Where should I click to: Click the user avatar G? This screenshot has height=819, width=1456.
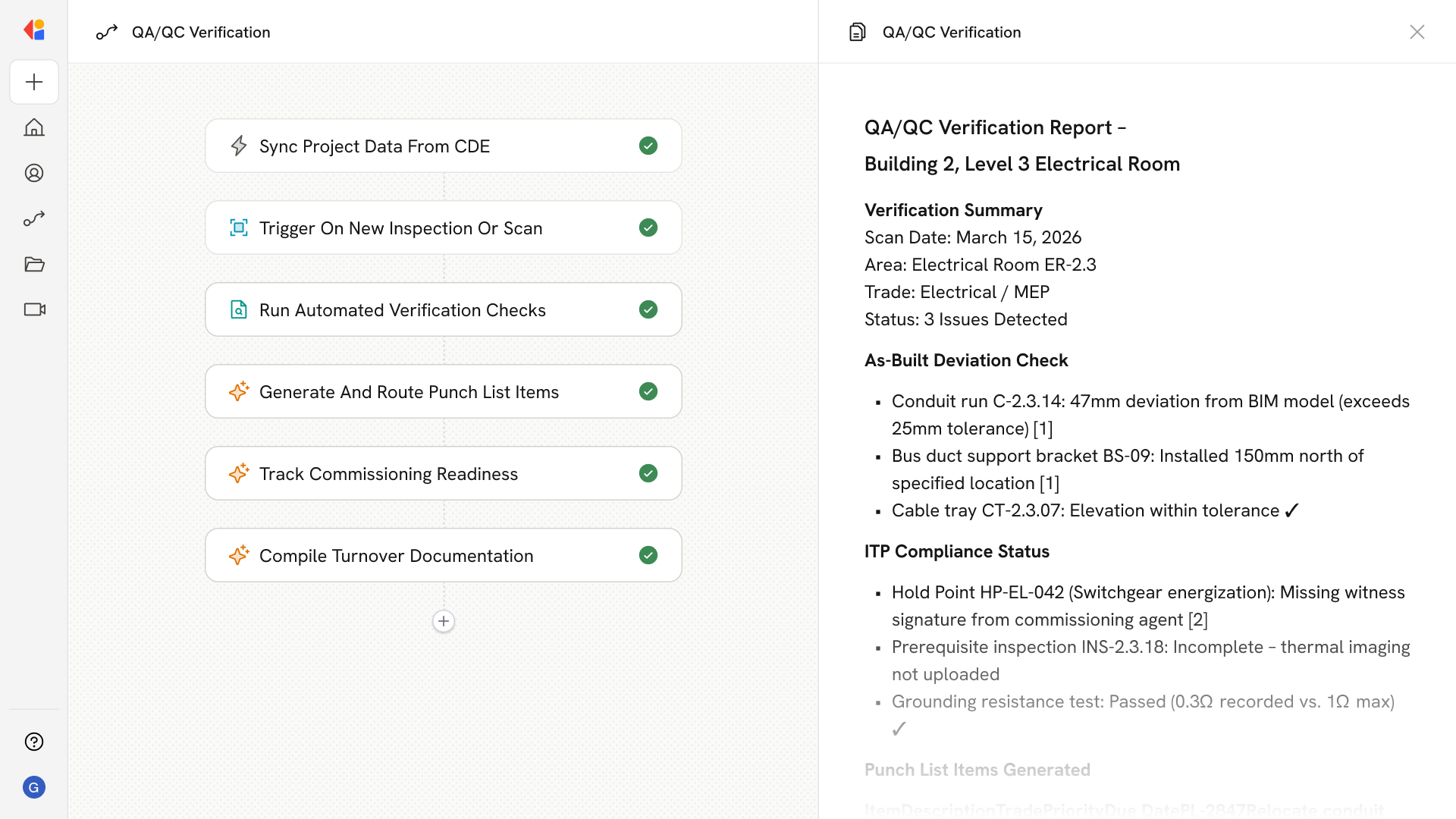click(x=34, y=787)
